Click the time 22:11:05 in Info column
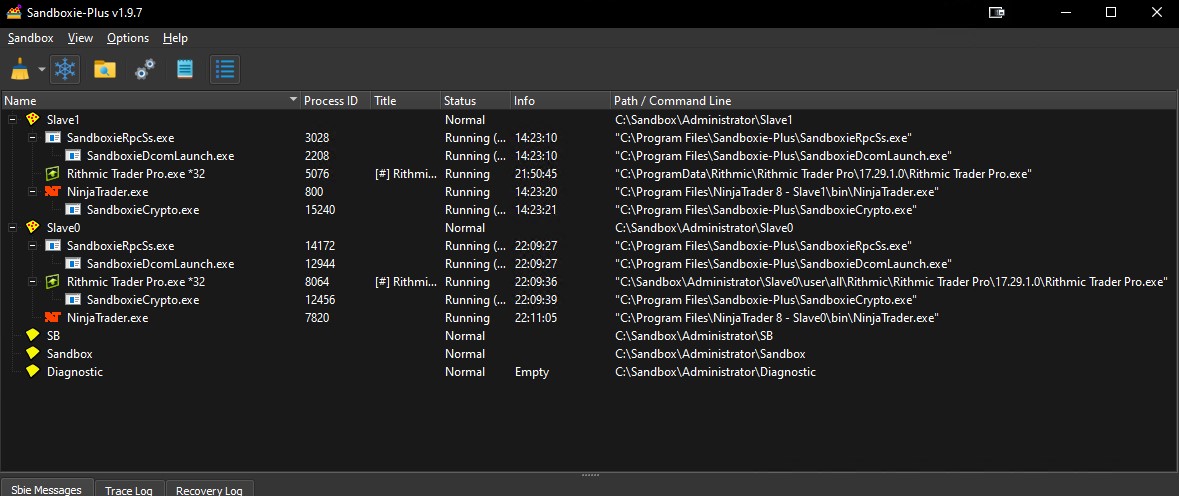The image size is (1179, 496). (x=535, y=318)
